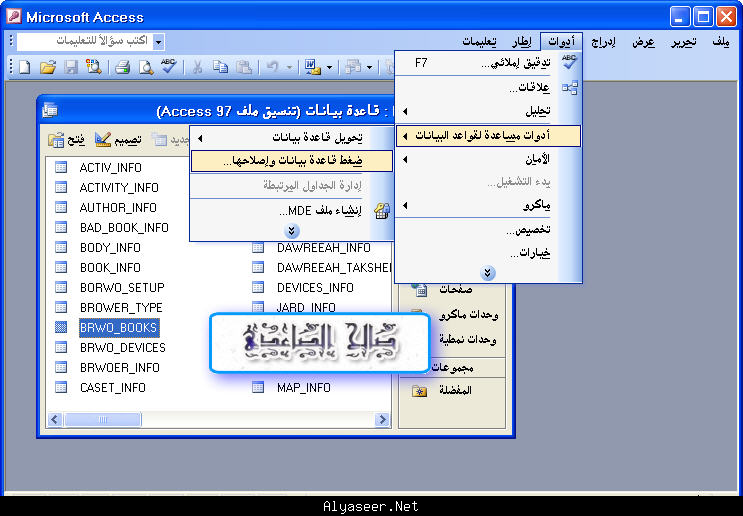This screenshot has height=516, width=743.
Task: Select the BROWER_TYPE table
Action: (121, 308)
